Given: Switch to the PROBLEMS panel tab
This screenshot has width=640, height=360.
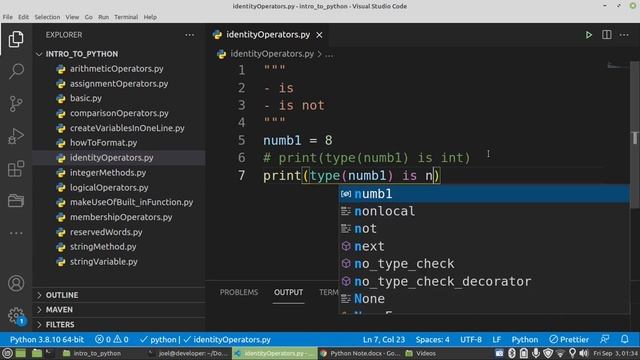Looking at the screenshot, I should coord(239,292).
